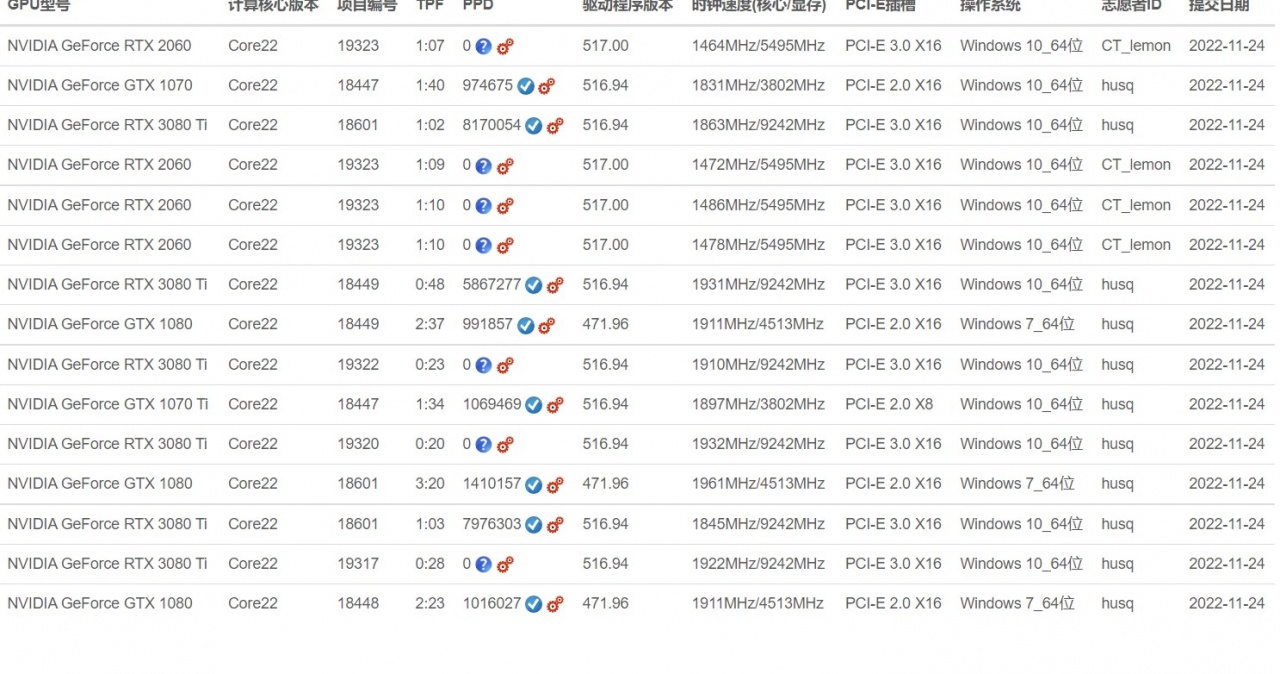Select the clock speed cell 1464MHz/5495MHz

[758, 45]
